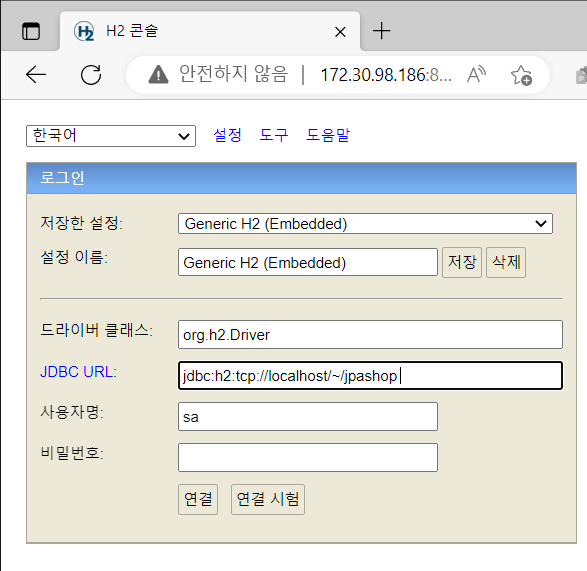
Task: Click the 삭제 delete button
Action: (506, 262)
